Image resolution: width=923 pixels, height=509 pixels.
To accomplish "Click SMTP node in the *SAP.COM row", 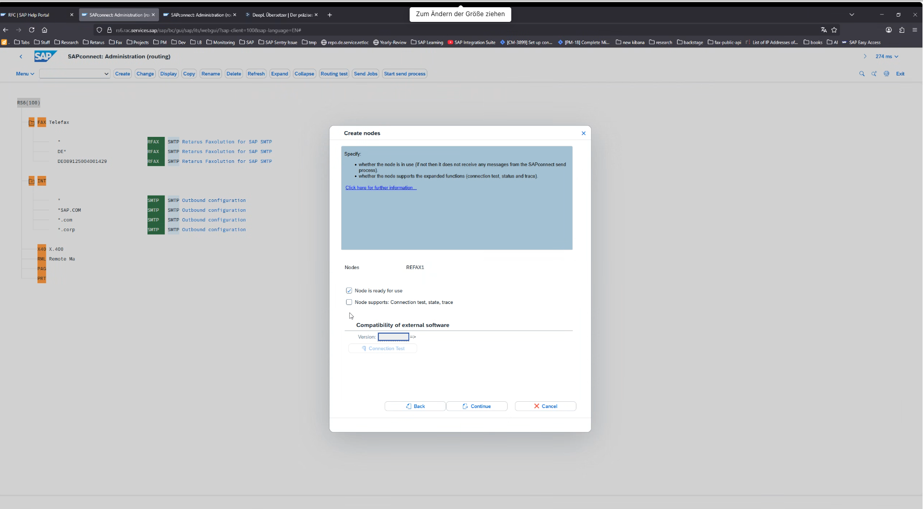I will click(155, 210).
